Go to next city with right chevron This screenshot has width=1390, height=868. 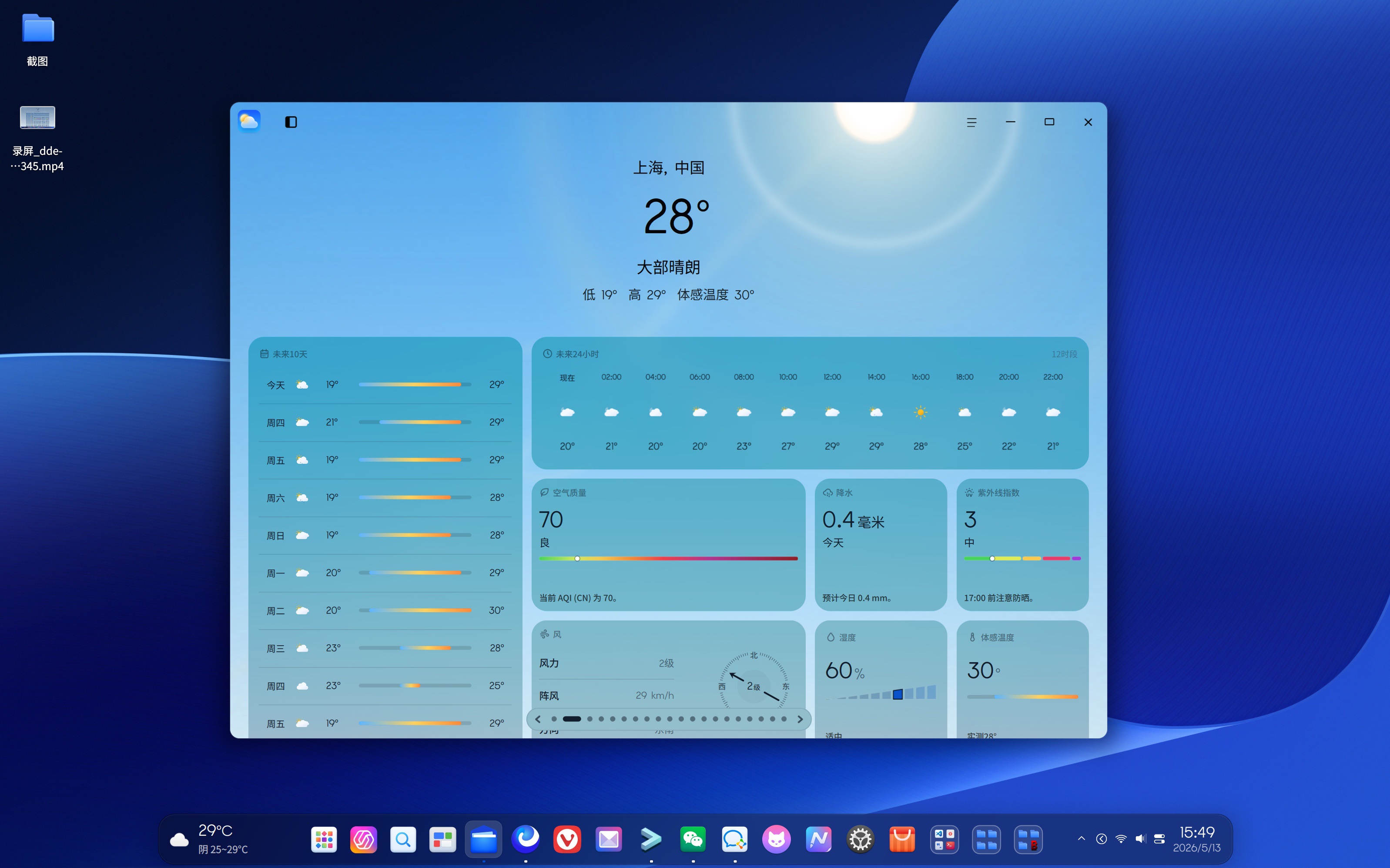[800, 719]
